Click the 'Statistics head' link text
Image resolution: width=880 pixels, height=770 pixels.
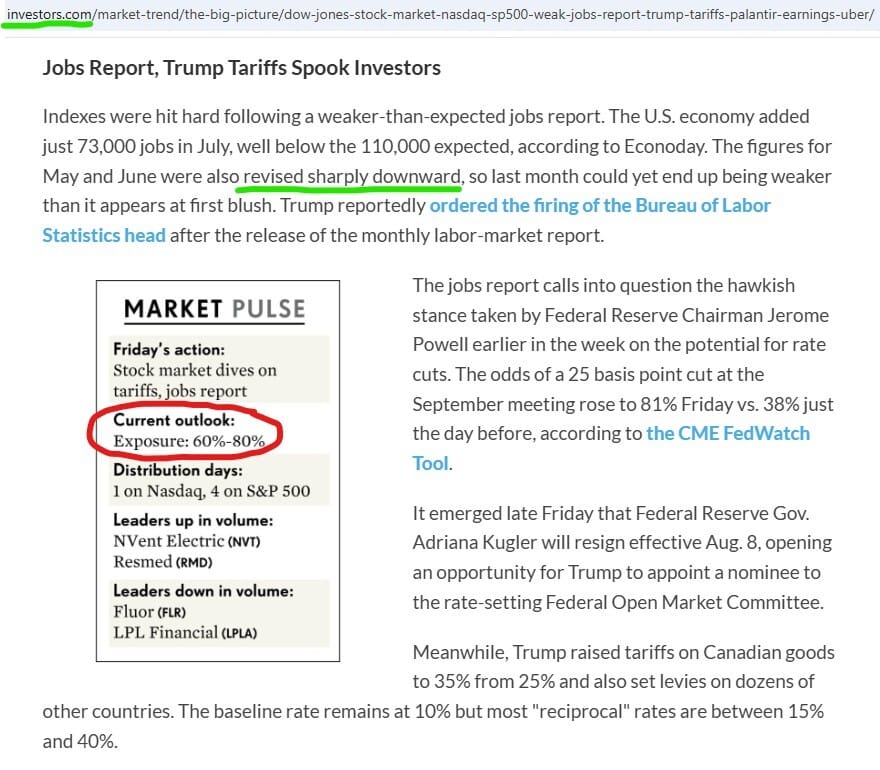(x=104, y=235)
